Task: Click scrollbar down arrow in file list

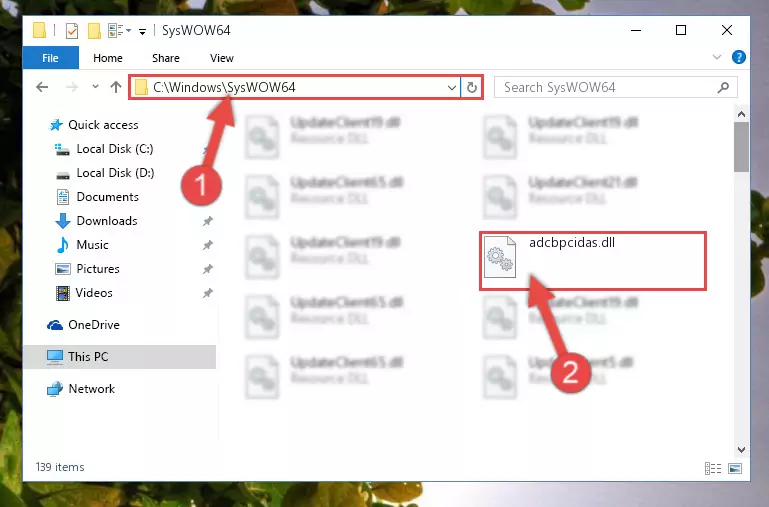Action: (x=741, y=450)
